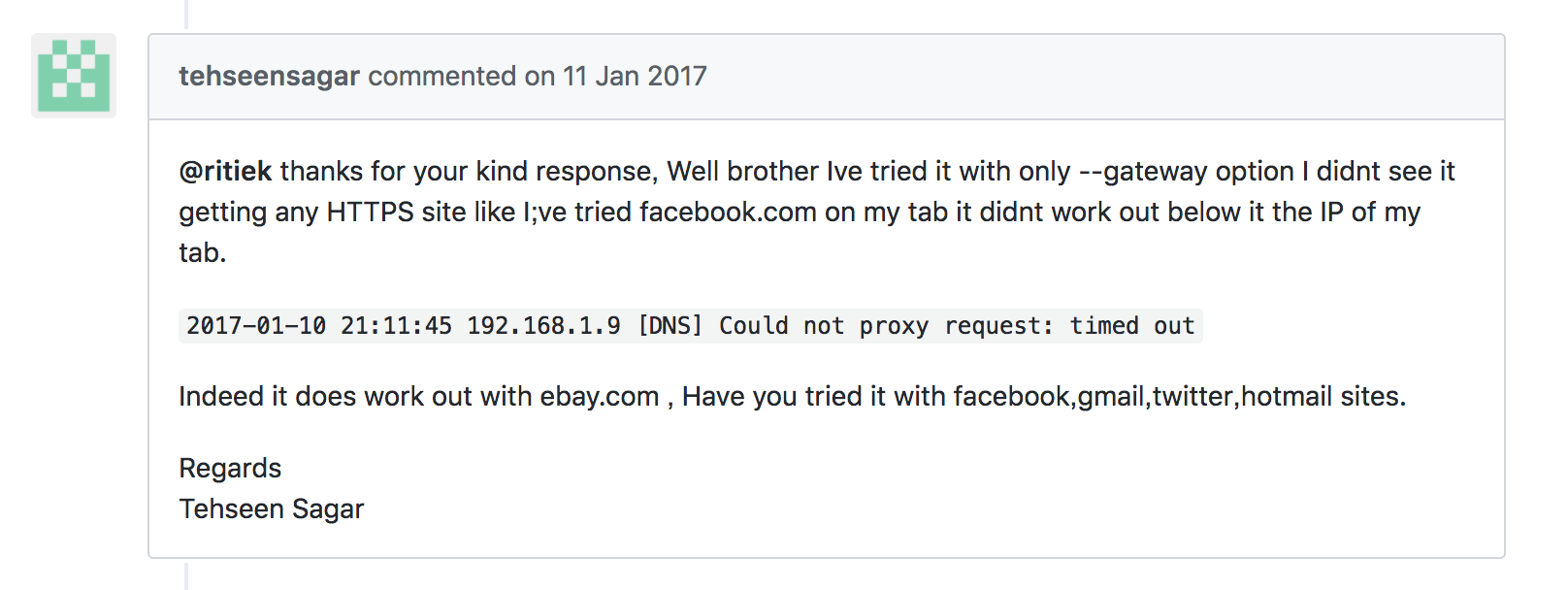The width and height of the screenshot is (1568, 590).
Task: Click the word 'commented' in the header
Action: tap(441, 76)
